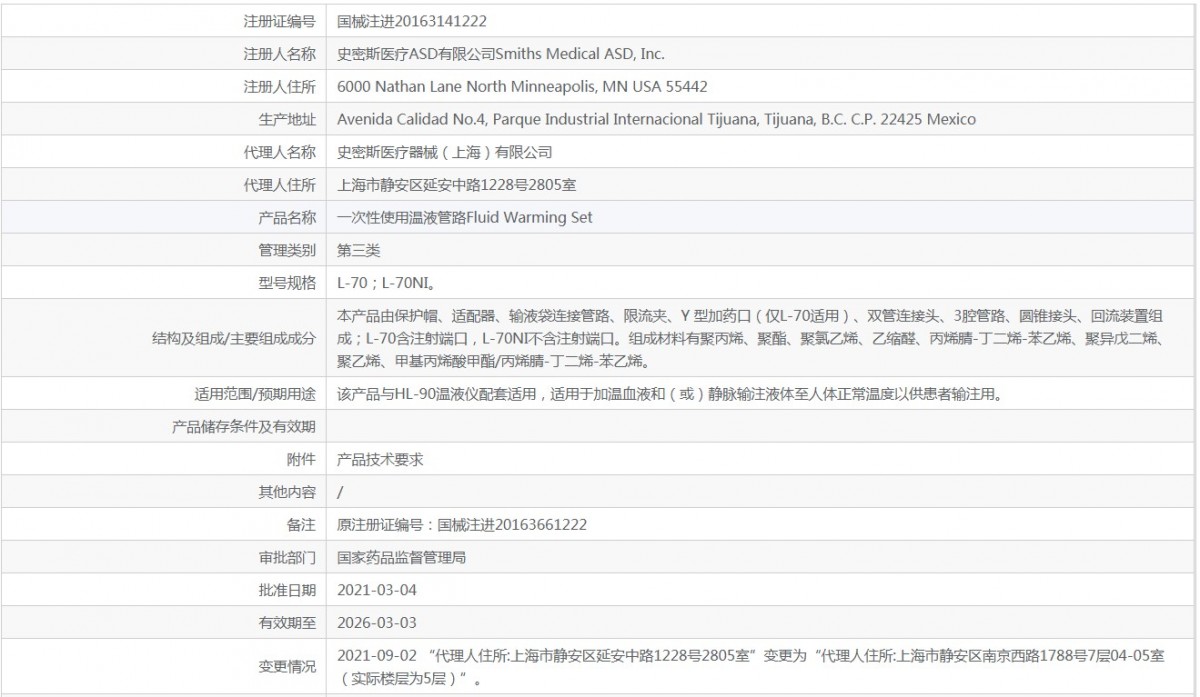Select model specification L-70；L-70NI
Screen dimensions: 1200x697
[x=385, y=283]
